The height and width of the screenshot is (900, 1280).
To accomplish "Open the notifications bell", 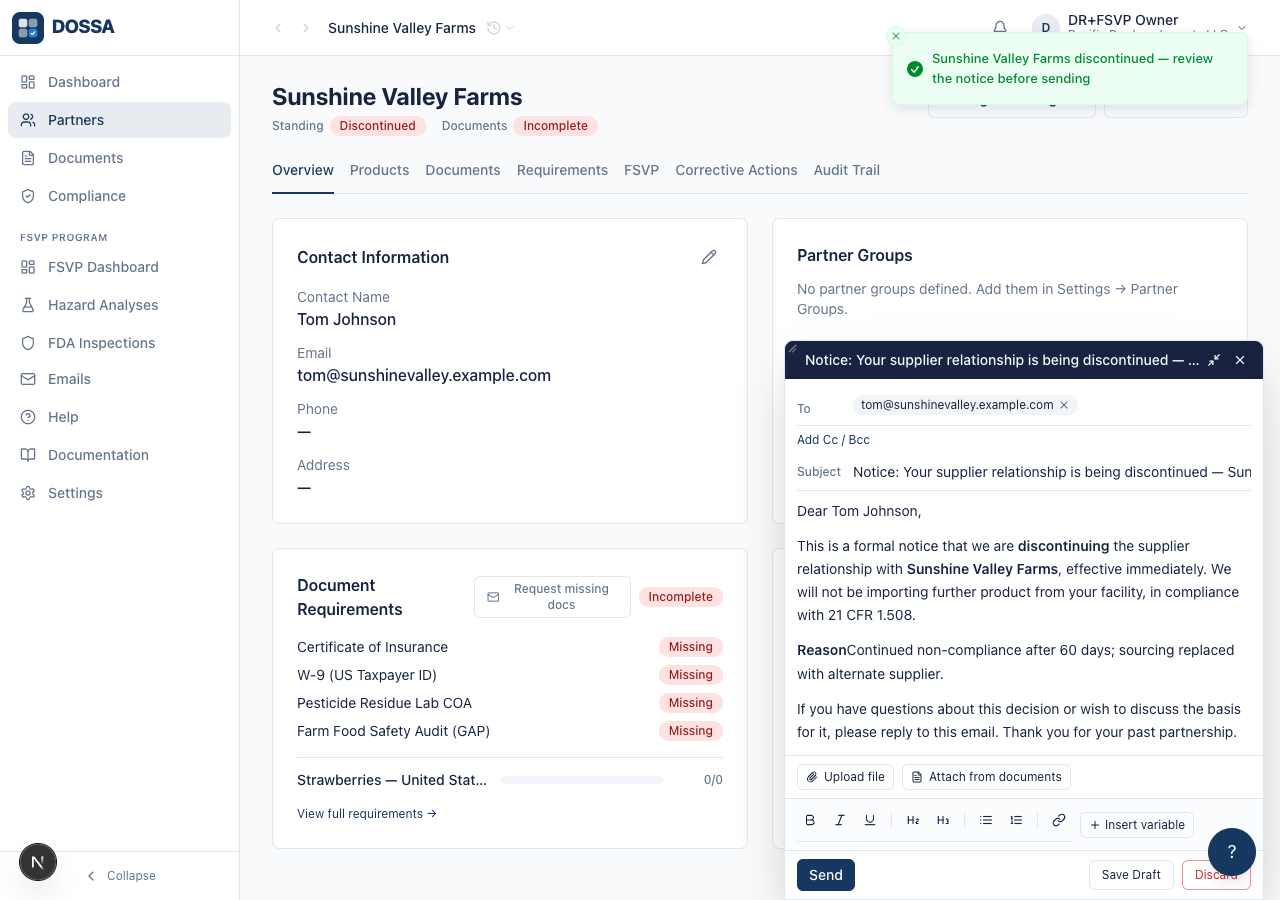I will (1000, 28).
